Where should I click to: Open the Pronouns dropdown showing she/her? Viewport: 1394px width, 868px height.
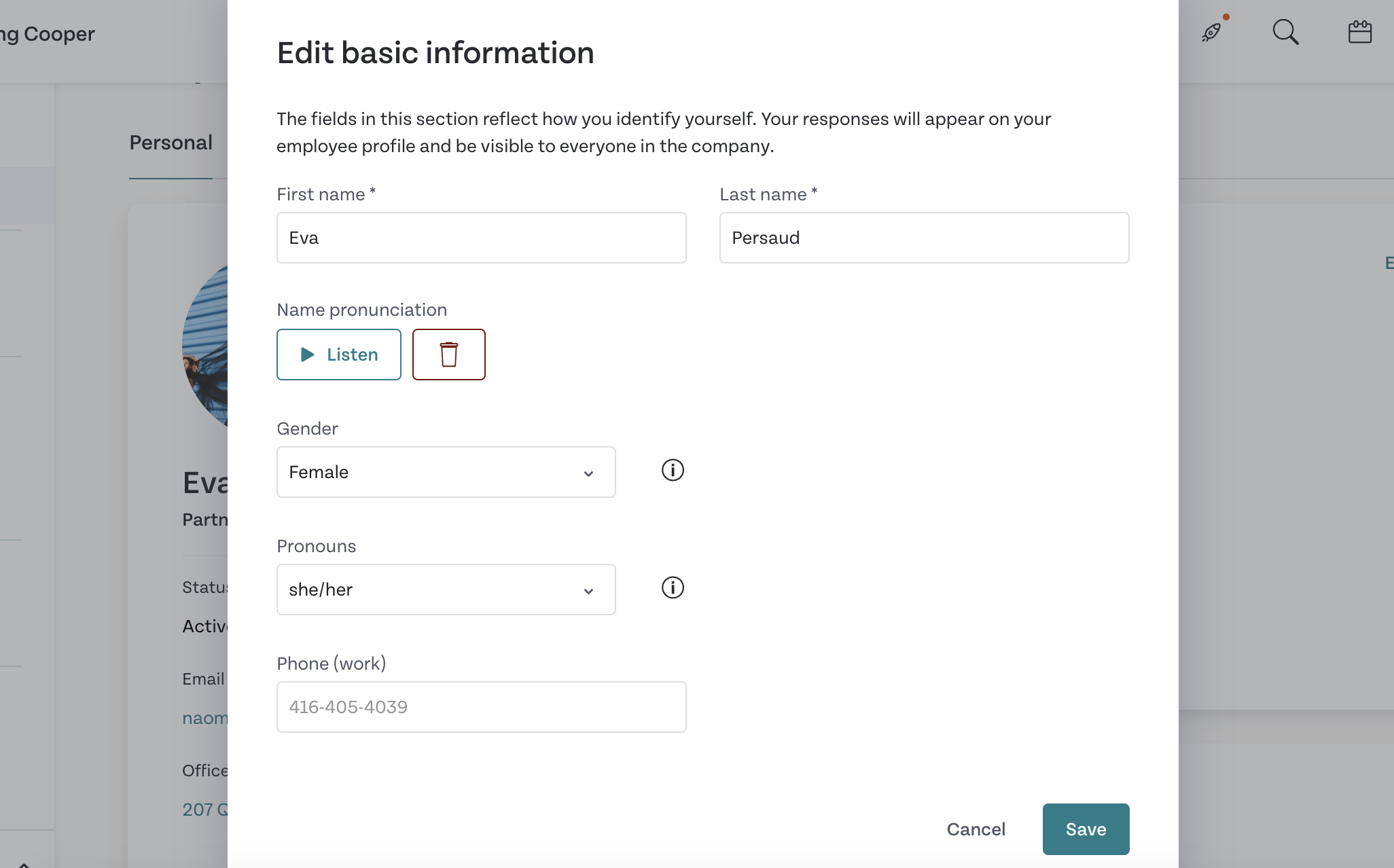tap(446, 589)
